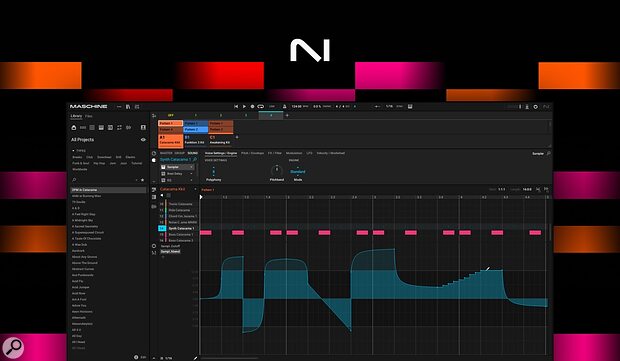Open the FX / Filter page
The image size is (620, 361).
point(275,153)
